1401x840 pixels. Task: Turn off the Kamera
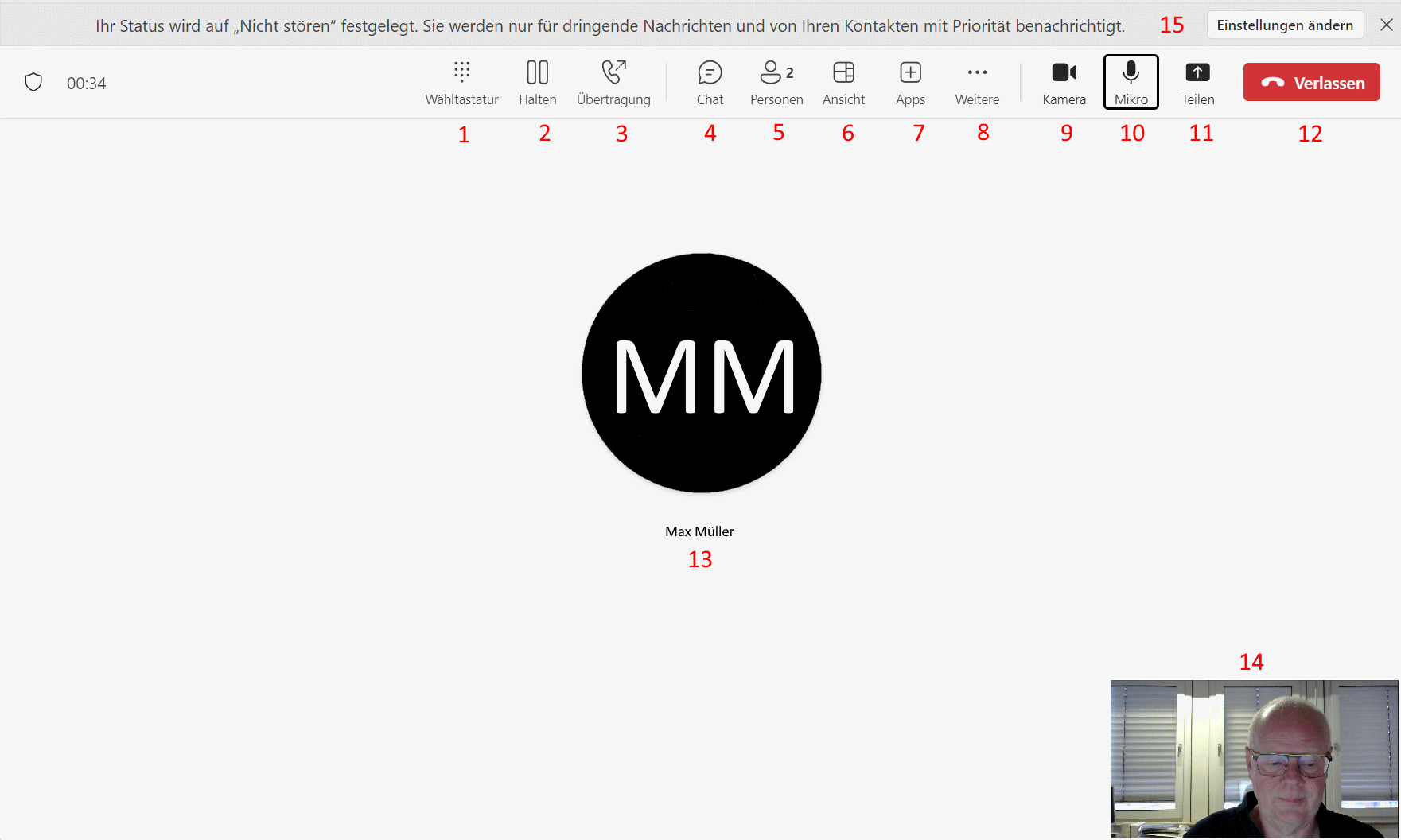click(x=1064, y=82)
